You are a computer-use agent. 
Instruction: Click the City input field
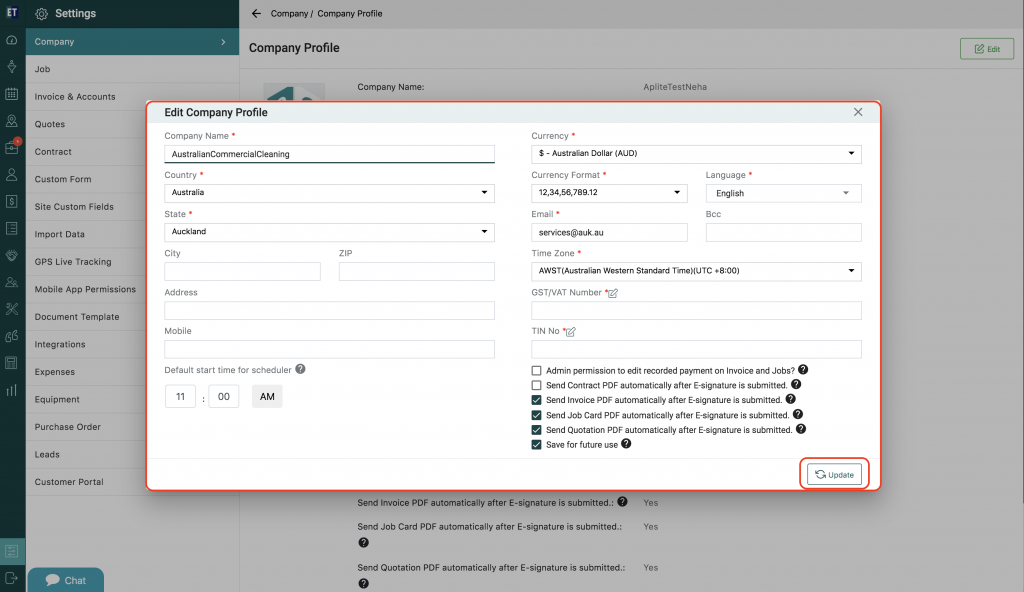tap(242, 272)
